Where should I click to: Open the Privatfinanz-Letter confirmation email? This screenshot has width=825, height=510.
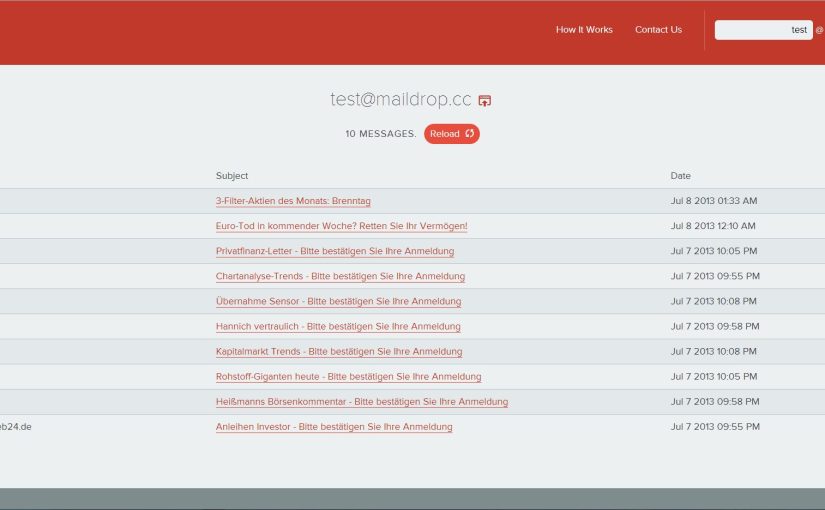coord(335,251)
